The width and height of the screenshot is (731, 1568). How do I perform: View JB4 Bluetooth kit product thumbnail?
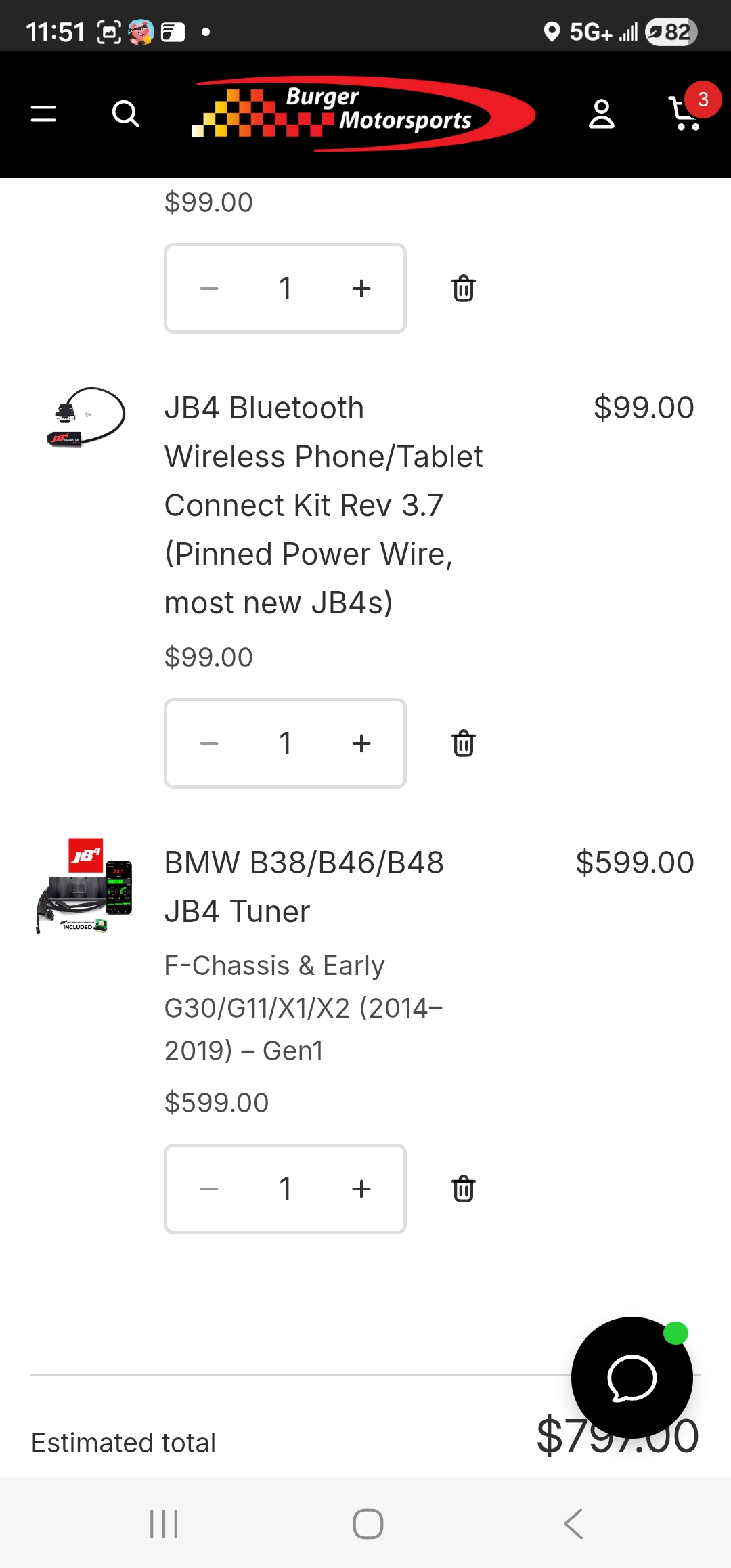pyautogui.click(x=86, y=418)
